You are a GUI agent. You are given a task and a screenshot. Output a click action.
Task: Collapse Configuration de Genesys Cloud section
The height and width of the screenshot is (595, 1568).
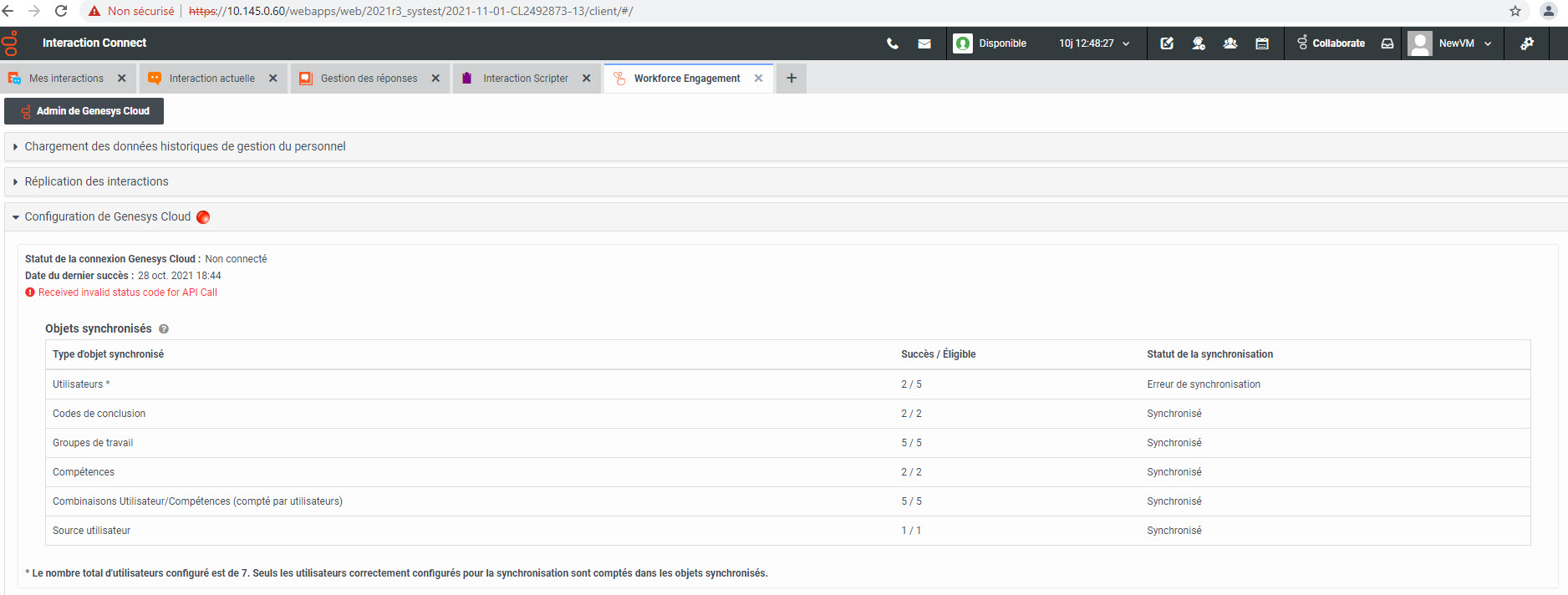(x=107, y=216)
